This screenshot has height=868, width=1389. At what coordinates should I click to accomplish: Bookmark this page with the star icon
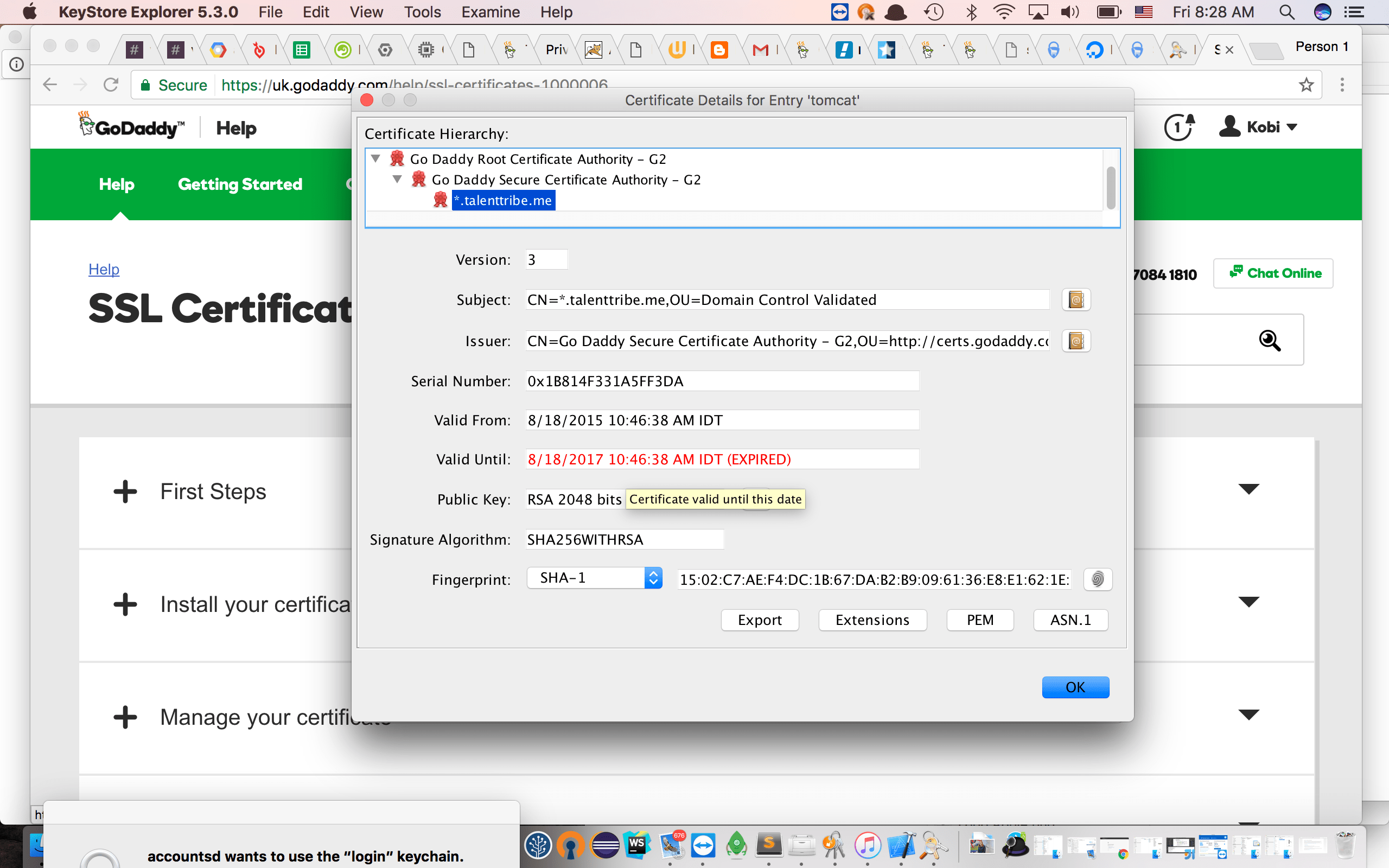tap(1307, 85)
